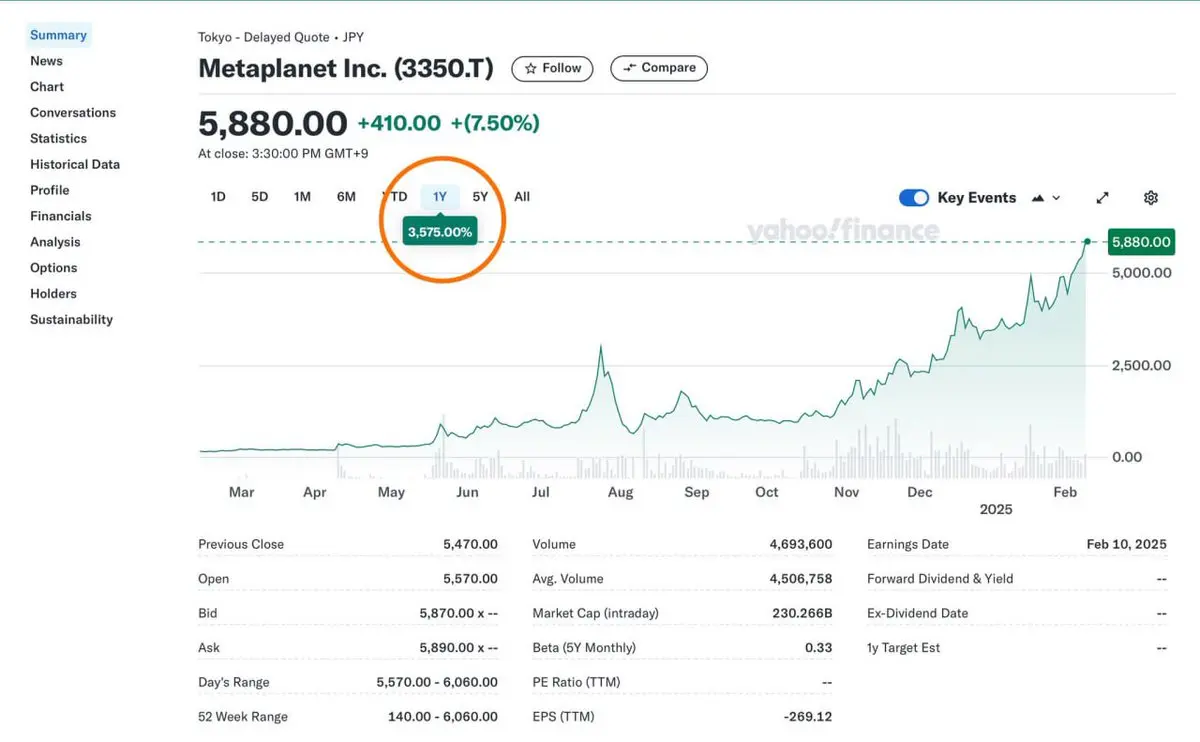The height and width of the screenshot is (742, 1200).
Task: Click the Tokyo - Delayed Quote • JPY text
Action: [x=281, y=37]
